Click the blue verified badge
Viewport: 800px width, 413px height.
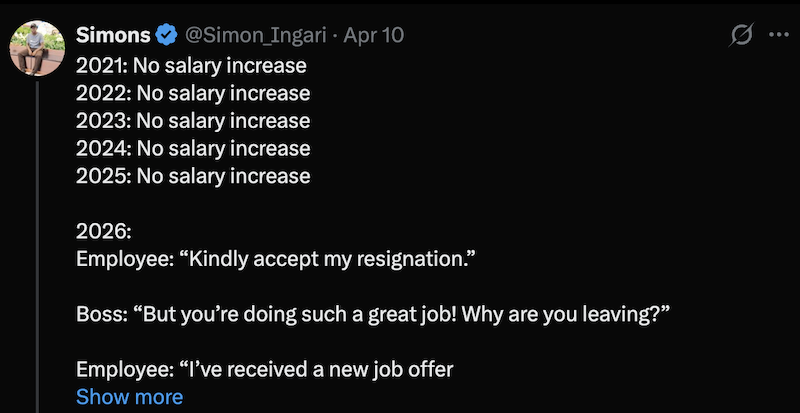tap(168, 36)
